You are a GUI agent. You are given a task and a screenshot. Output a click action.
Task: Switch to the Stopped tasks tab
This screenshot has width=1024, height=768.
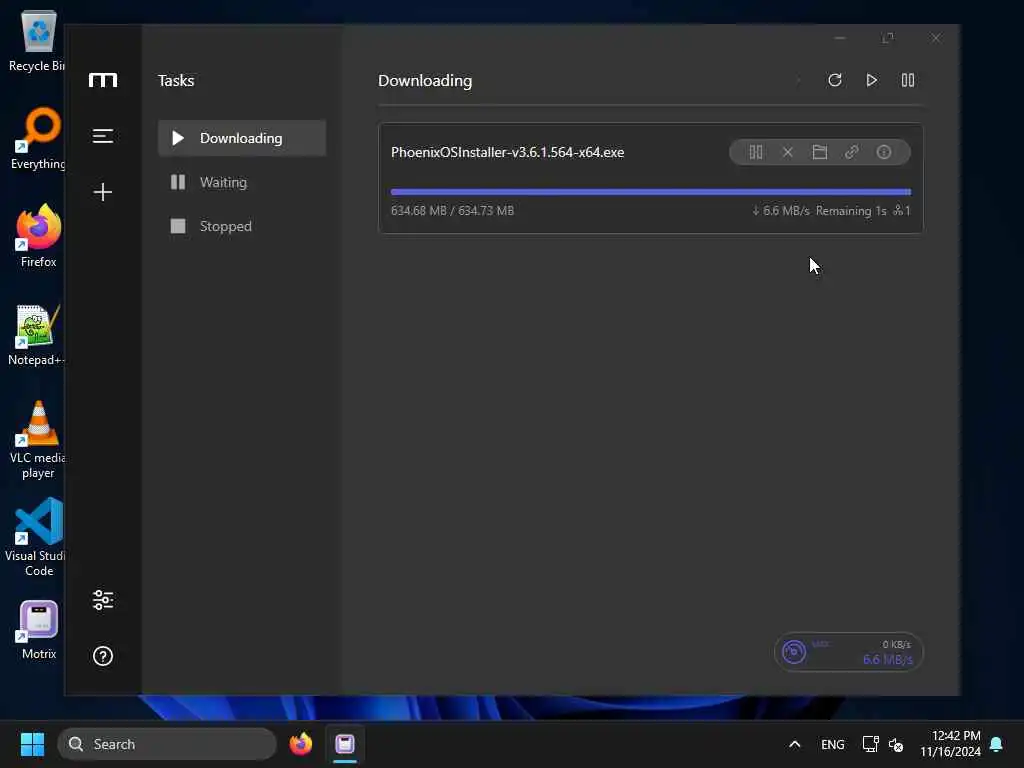(242, 226)
